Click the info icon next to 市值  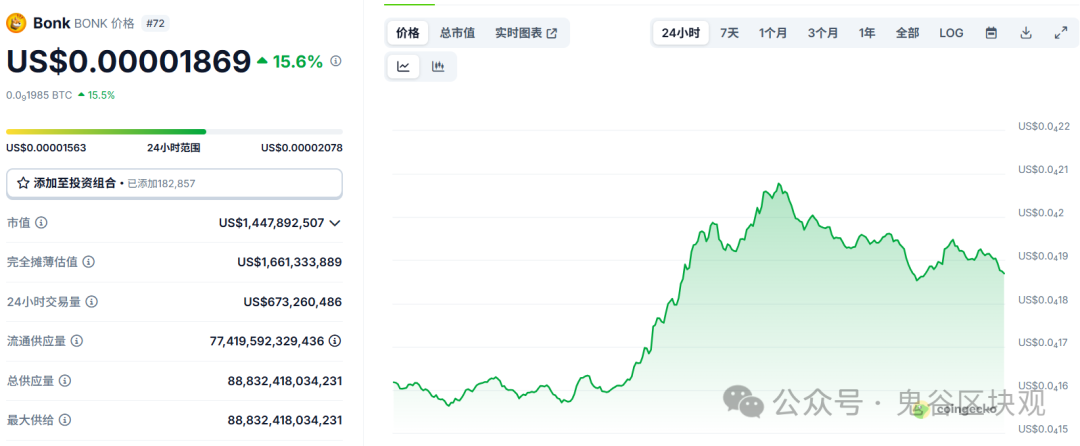click(42, 222)
